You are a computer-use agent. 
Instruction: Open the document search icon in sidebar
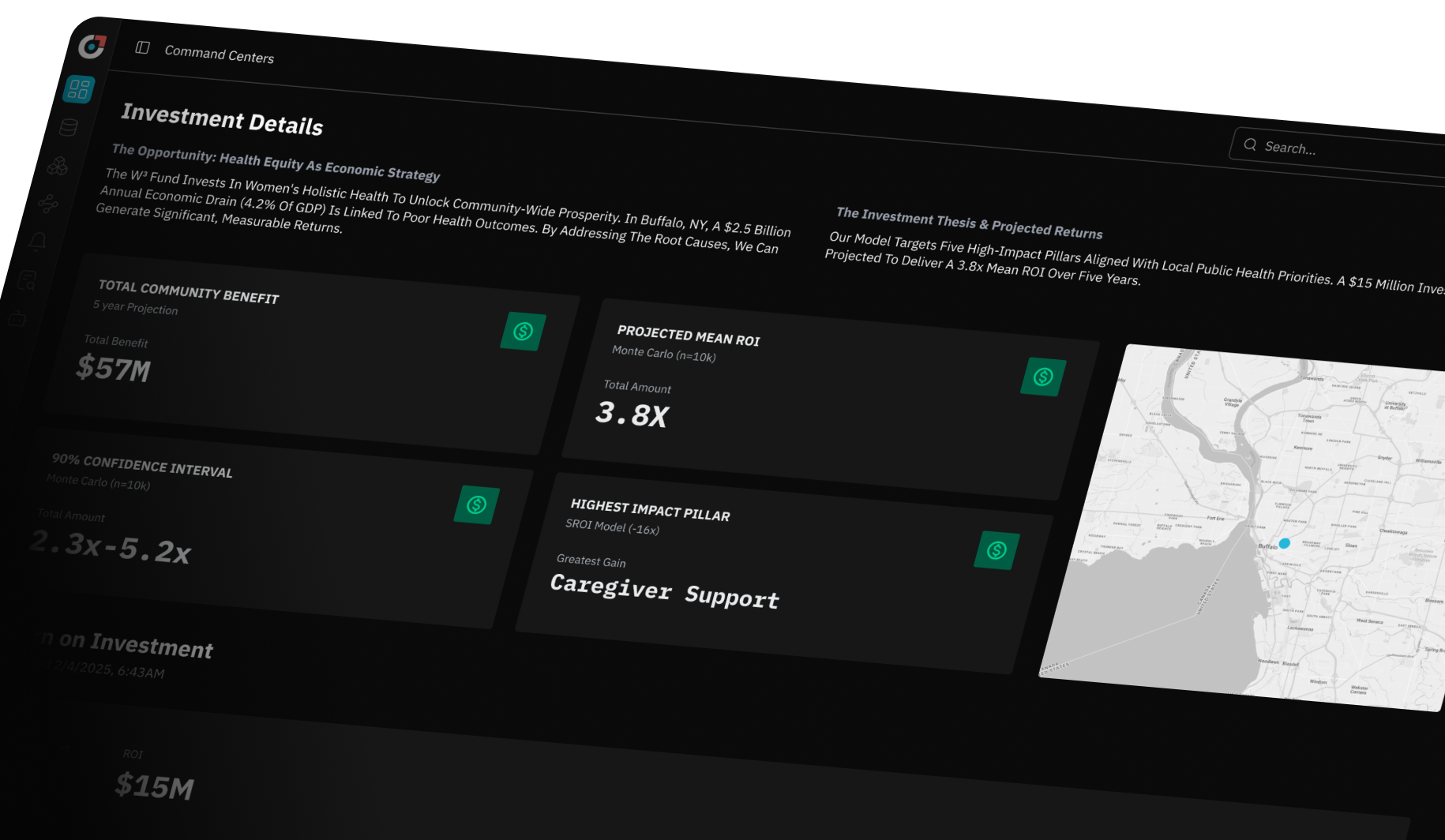[x=28, y=280]
